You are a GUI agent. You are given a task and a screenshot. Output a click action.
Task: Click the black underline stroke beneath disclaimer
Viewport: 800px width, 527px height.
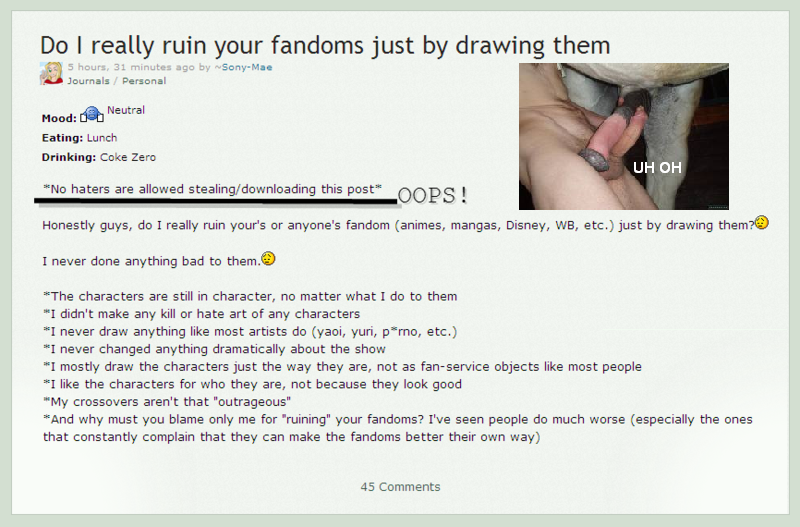[216, 201]
